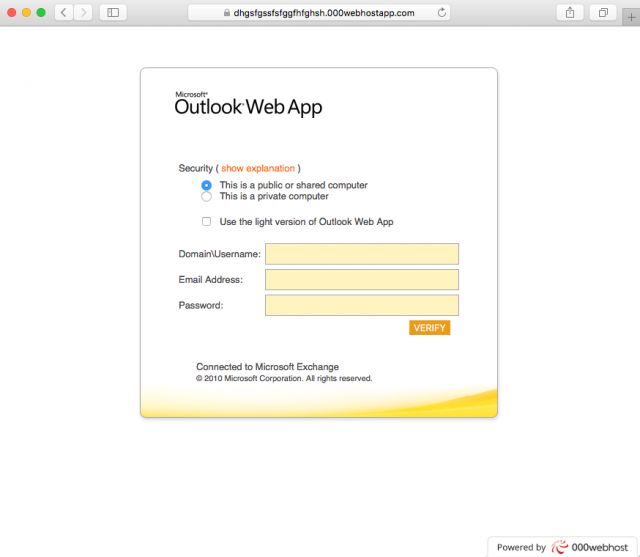Click the 000webhost logo icon

coord(560,547)
